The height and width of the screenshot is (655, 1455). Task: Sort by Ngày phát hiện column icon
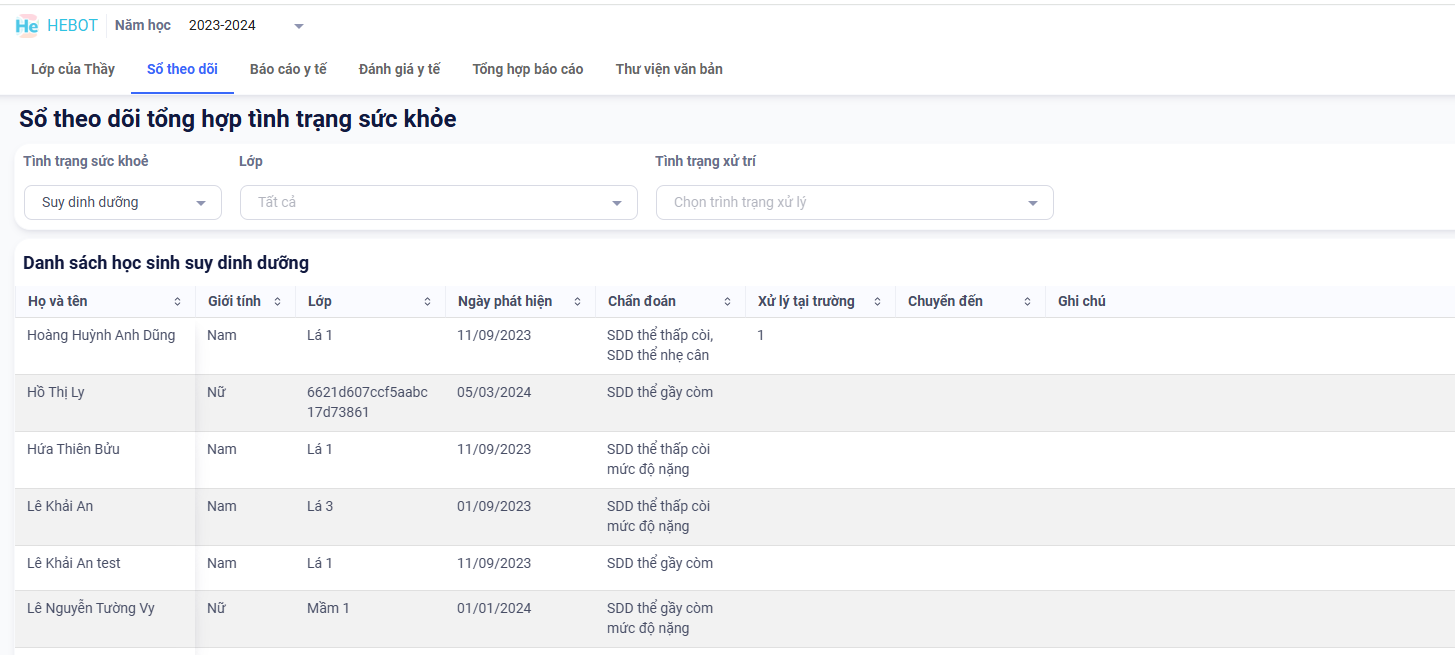click(x=577, y=302)
